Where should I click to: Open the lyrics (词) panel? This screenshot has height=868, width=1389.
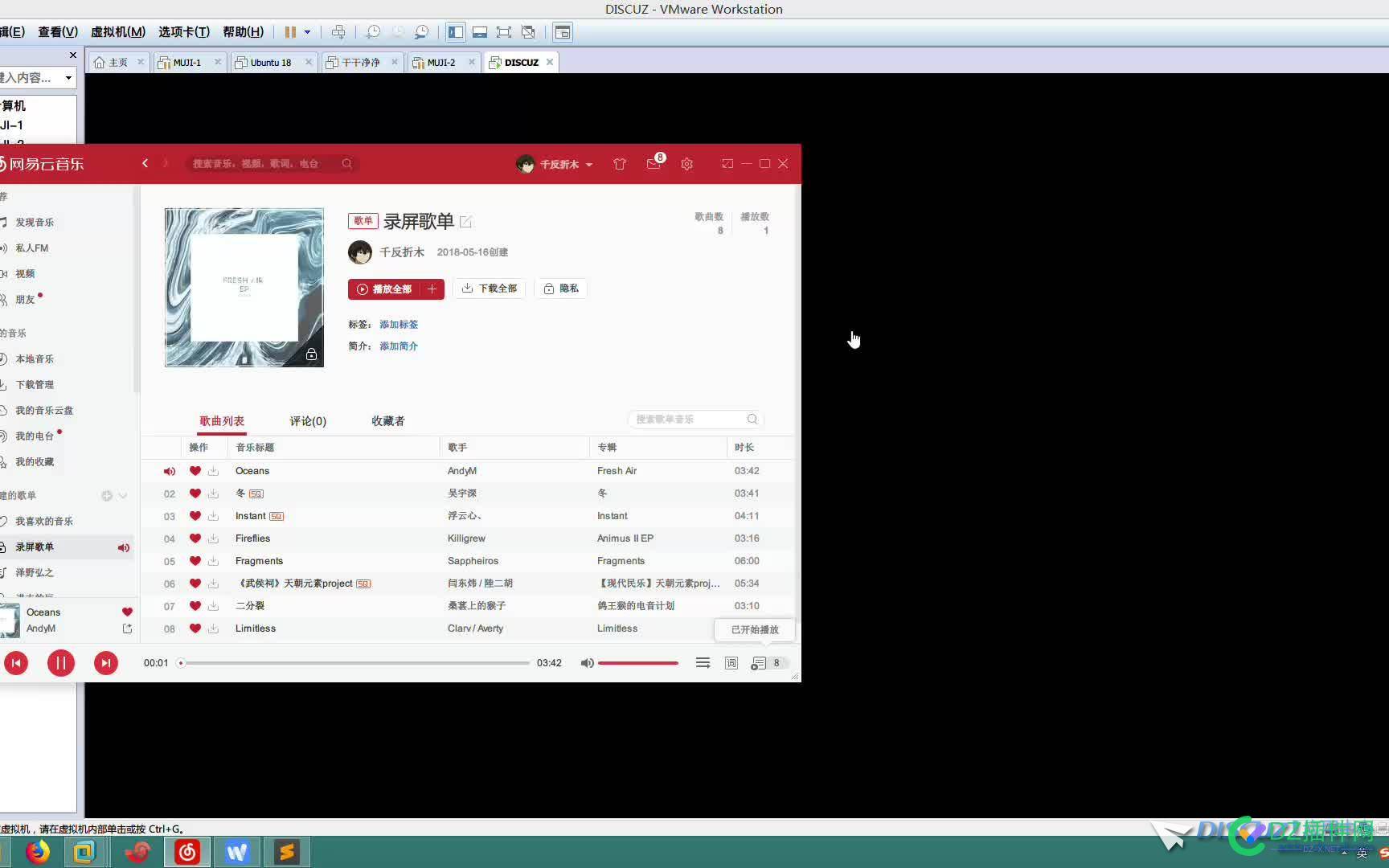click(731, 662)
